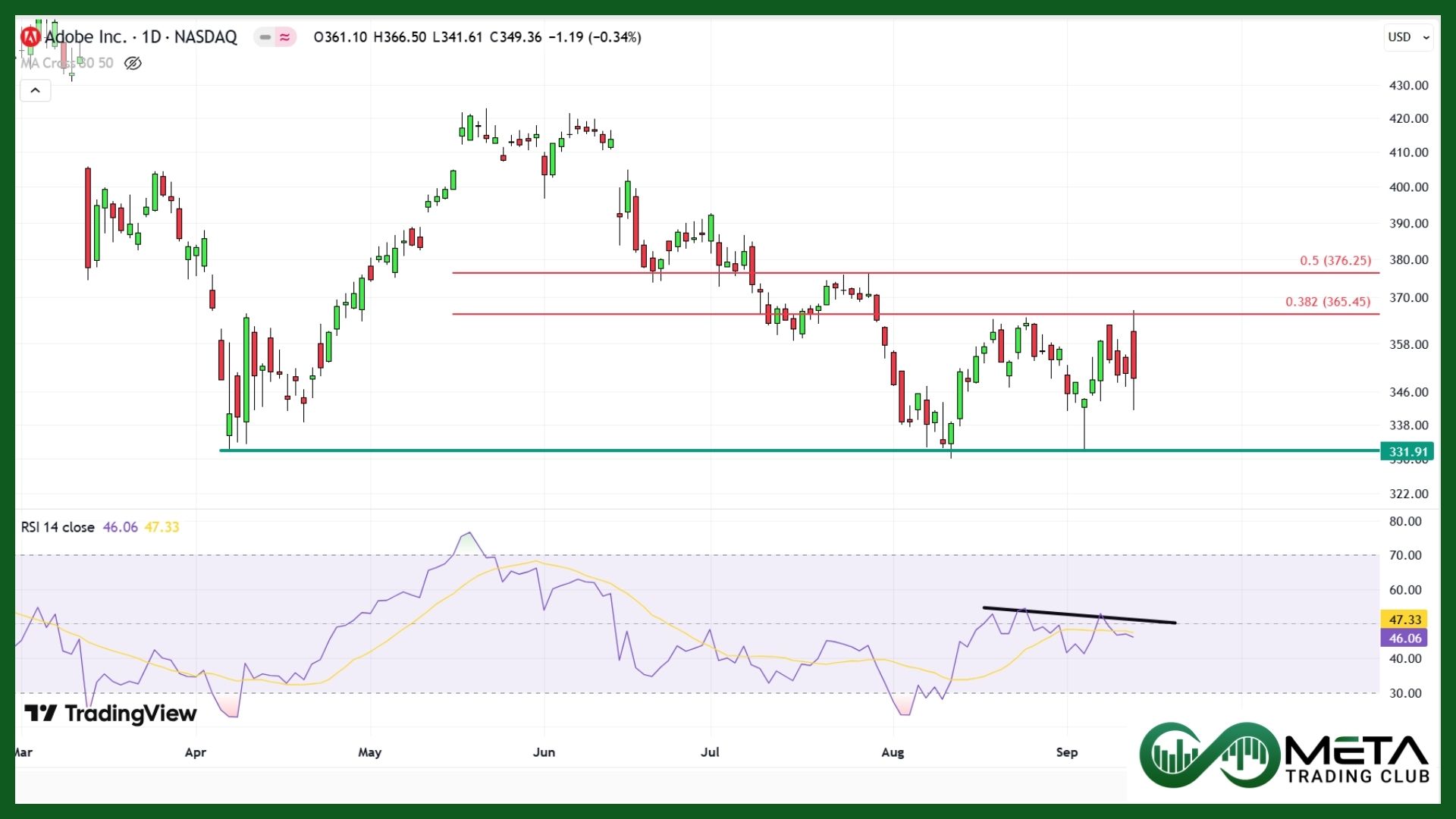The image size is (1456, 819).
Task: Open the USD currency dropdown
Action: tap(1408, 36)
